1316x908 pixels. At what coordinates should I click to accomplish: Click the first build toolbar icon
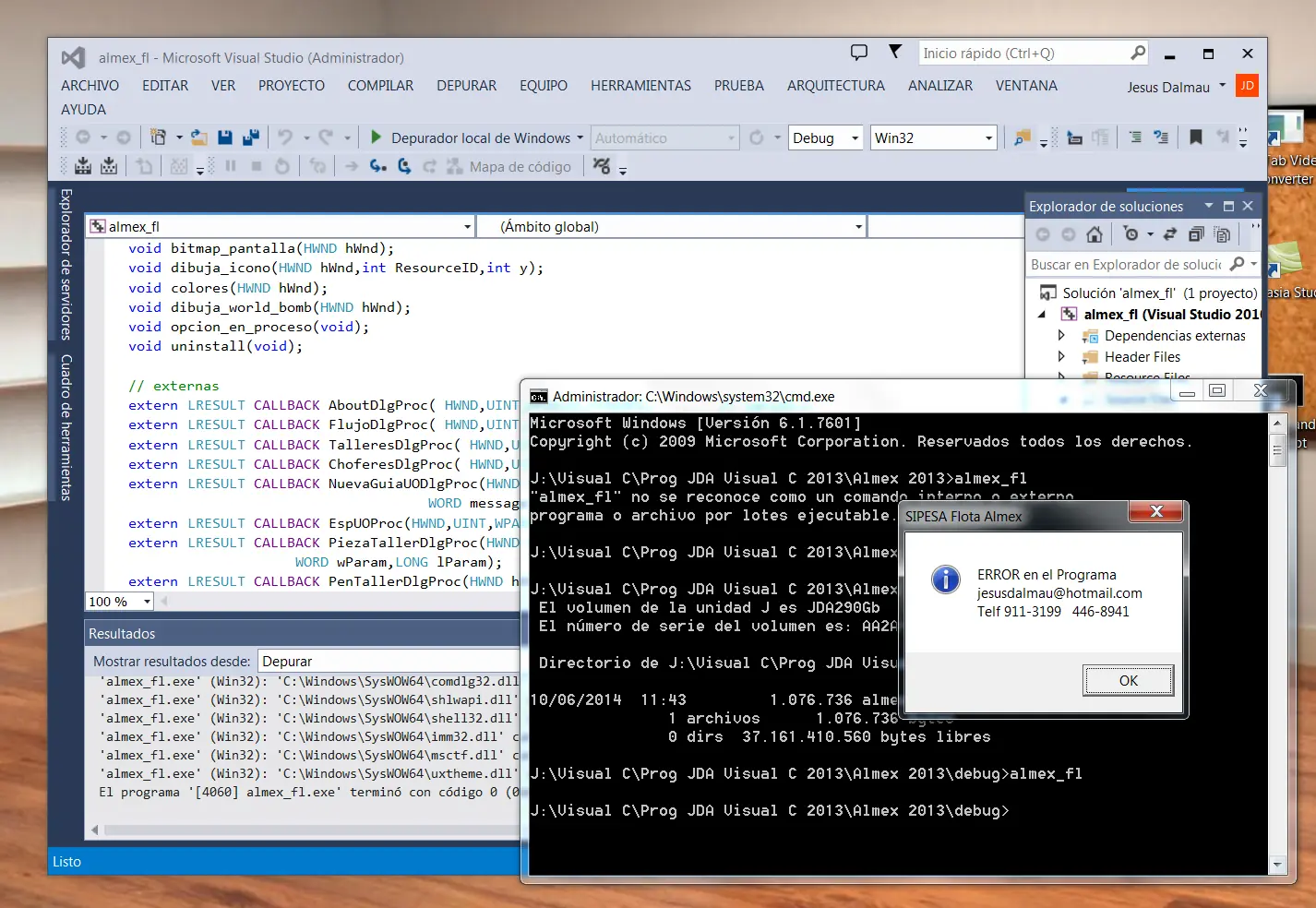tap(83, 166)
